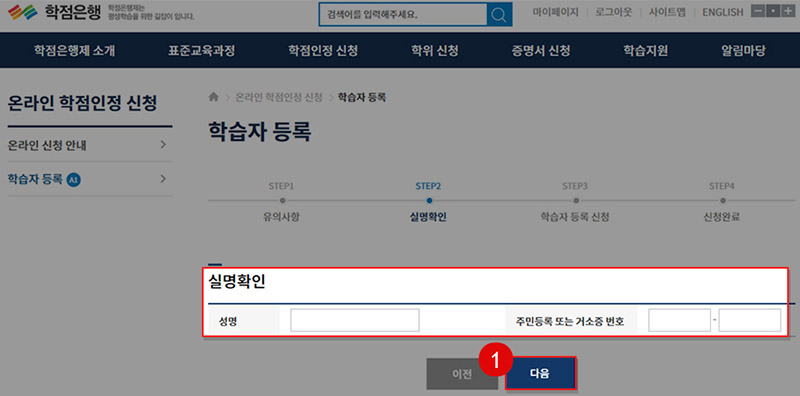Expand the 학습자 등록 sidebar chevron
800x396 pixels.
coord(163,179)
